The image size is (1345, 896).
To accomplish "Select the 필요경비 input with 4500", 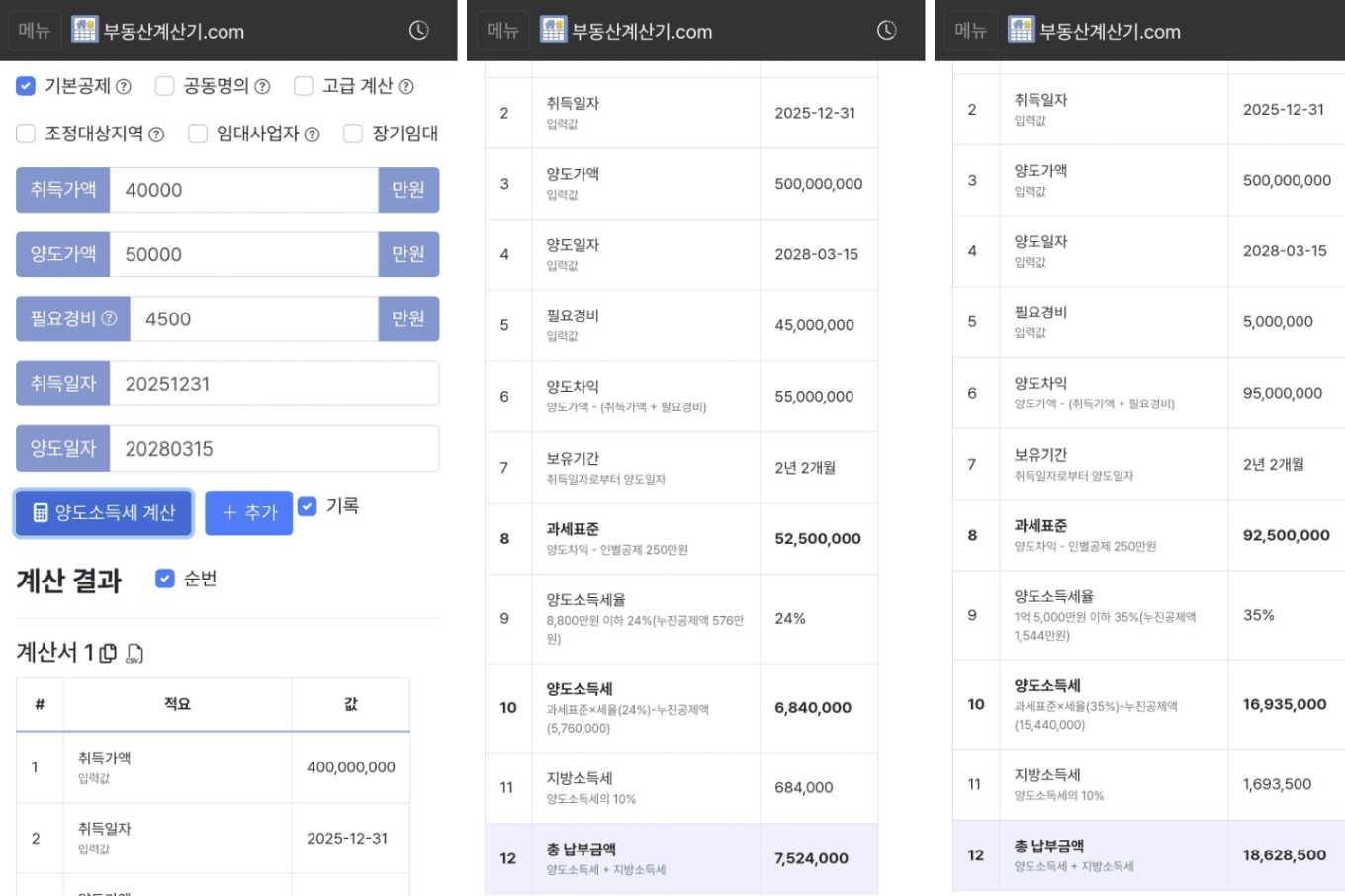I will [253, 319].
